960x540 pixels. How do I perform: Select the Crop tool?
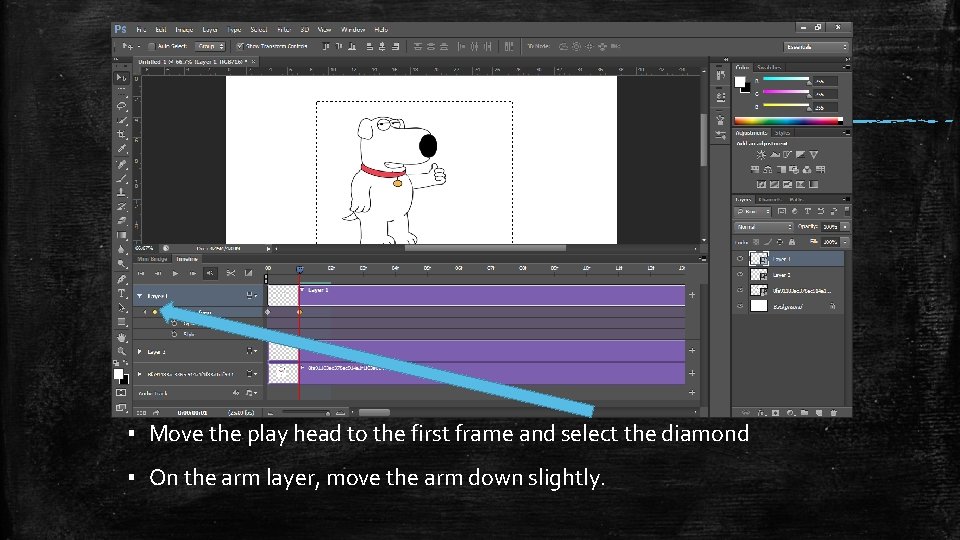tap(121, 134)
